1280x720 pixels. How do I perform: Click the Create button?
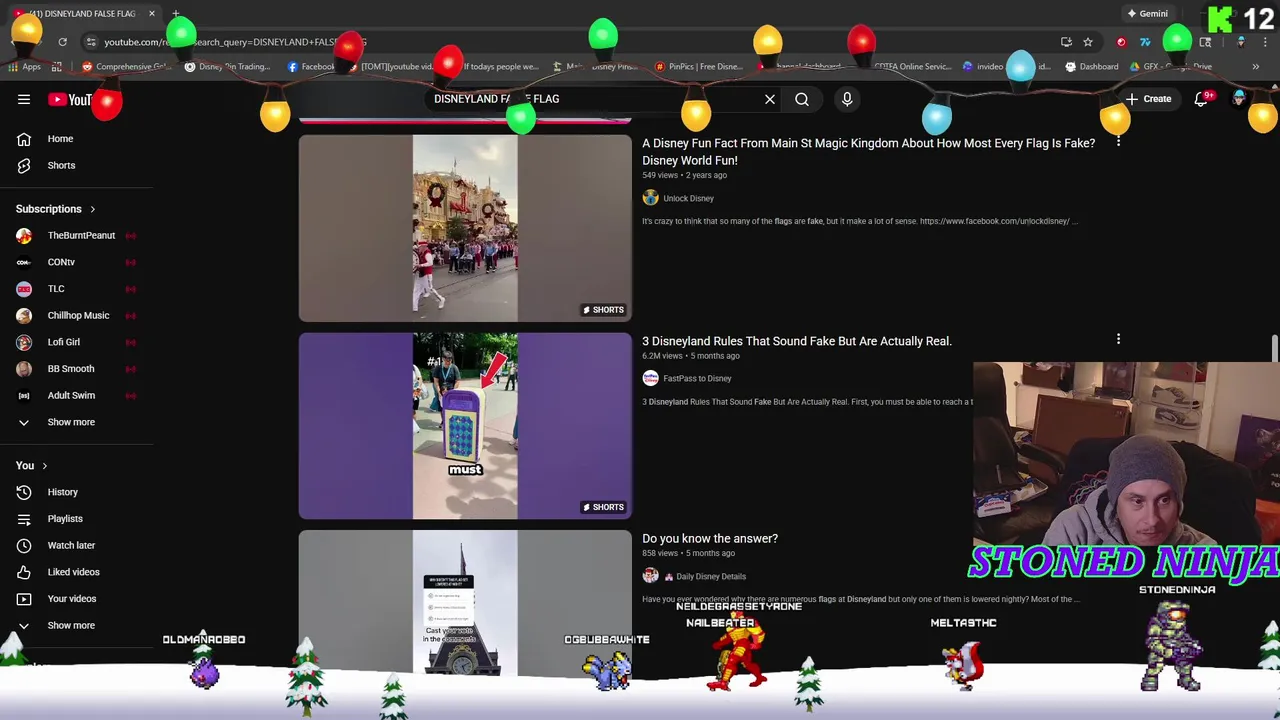coord(1147,99)
